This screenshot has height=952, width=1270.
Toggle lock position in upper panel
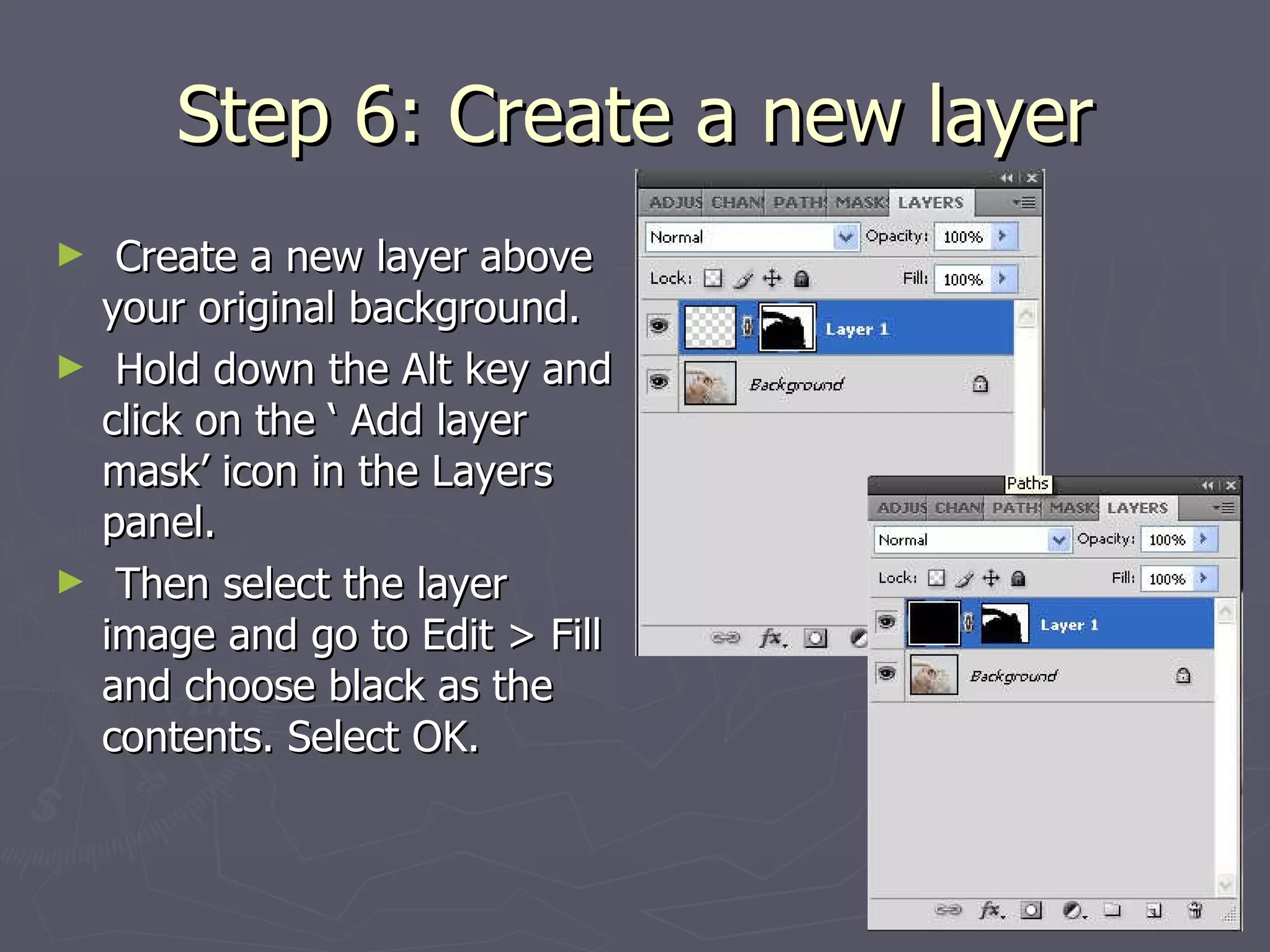(x=772, y=278)
